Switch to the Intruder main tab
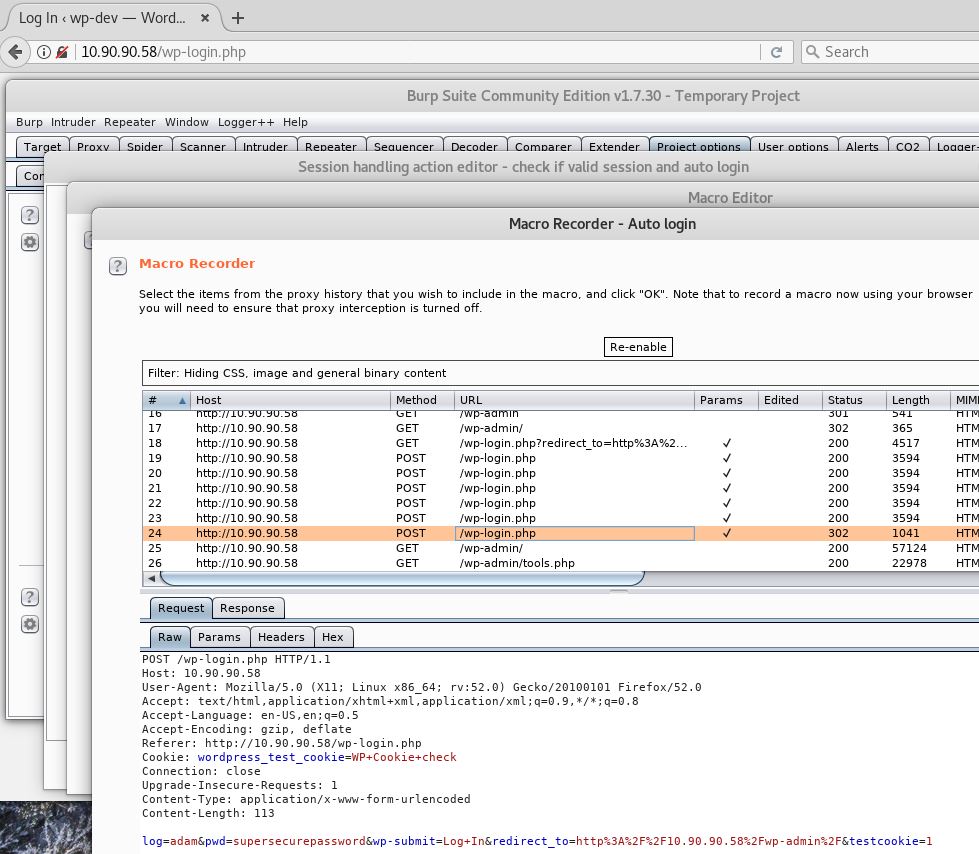 click(x=265, y=146)
